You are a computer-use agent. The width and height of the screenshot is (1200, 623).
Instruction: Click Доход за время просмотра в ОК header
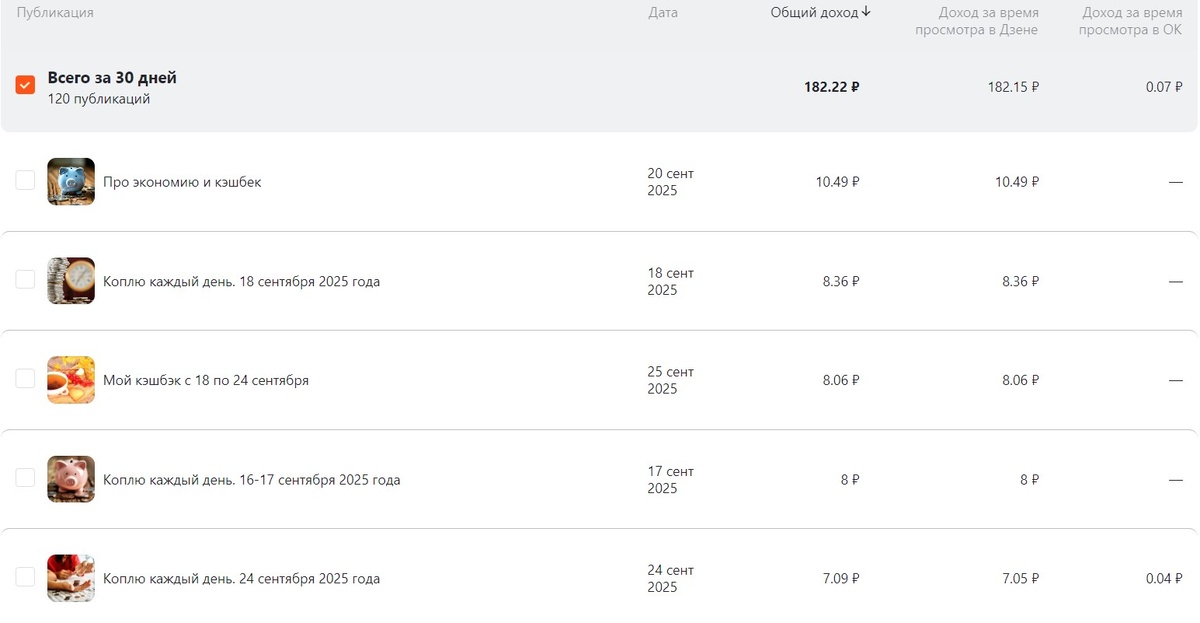coord(1131,21)
